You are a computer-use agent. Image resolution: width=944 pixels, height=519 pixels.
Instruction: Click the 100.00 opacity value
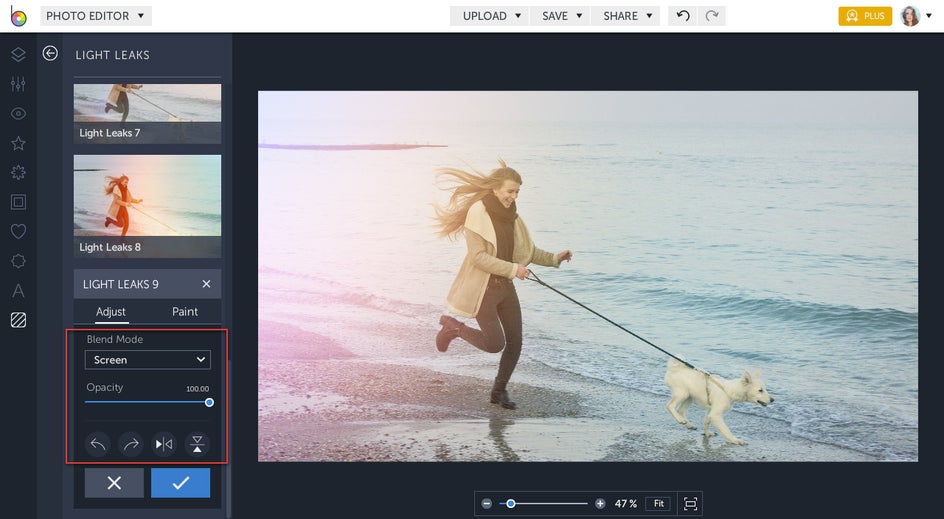(x=197, y=389)
